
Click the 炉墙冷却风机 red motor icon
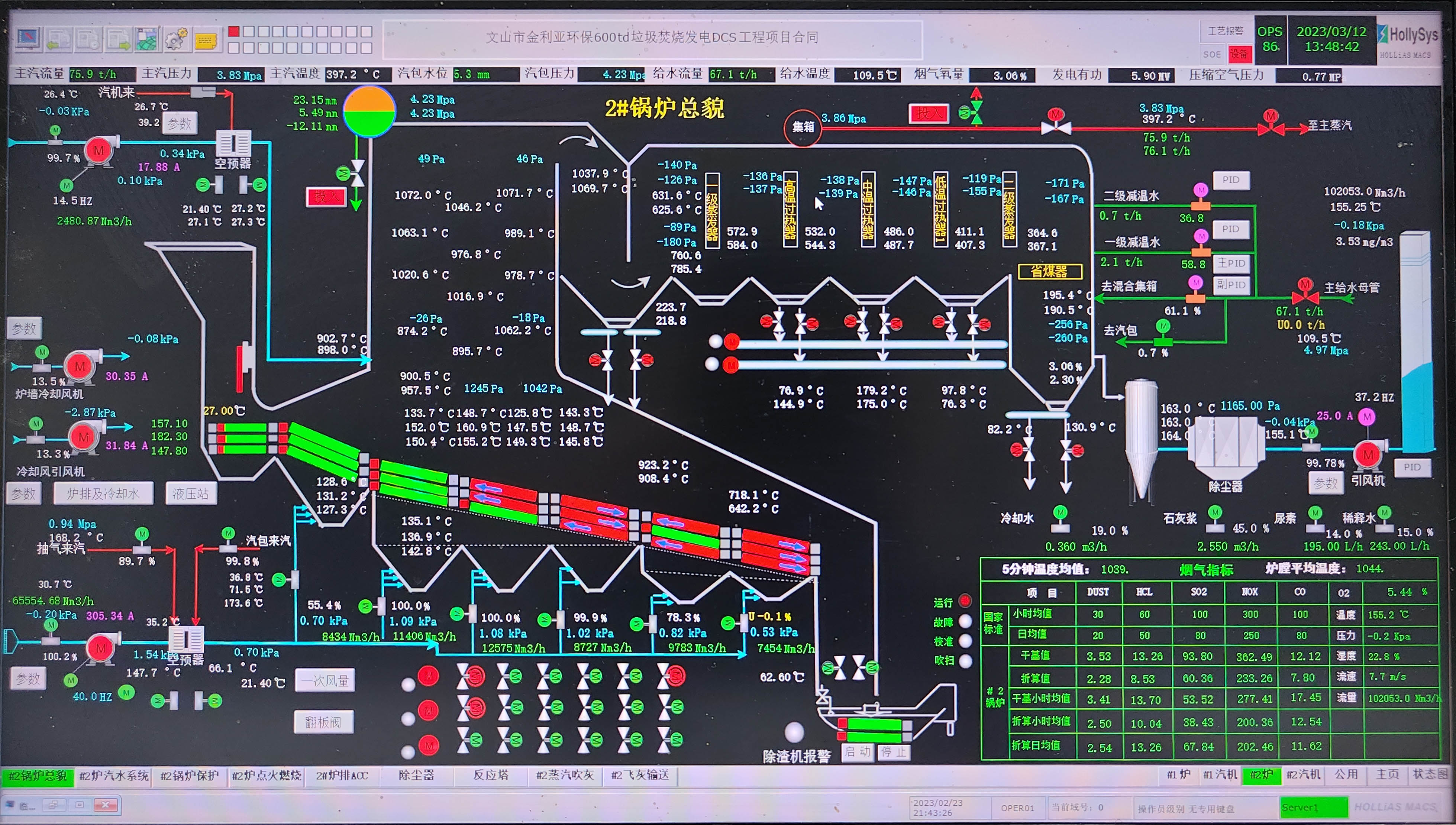point(80,366)
